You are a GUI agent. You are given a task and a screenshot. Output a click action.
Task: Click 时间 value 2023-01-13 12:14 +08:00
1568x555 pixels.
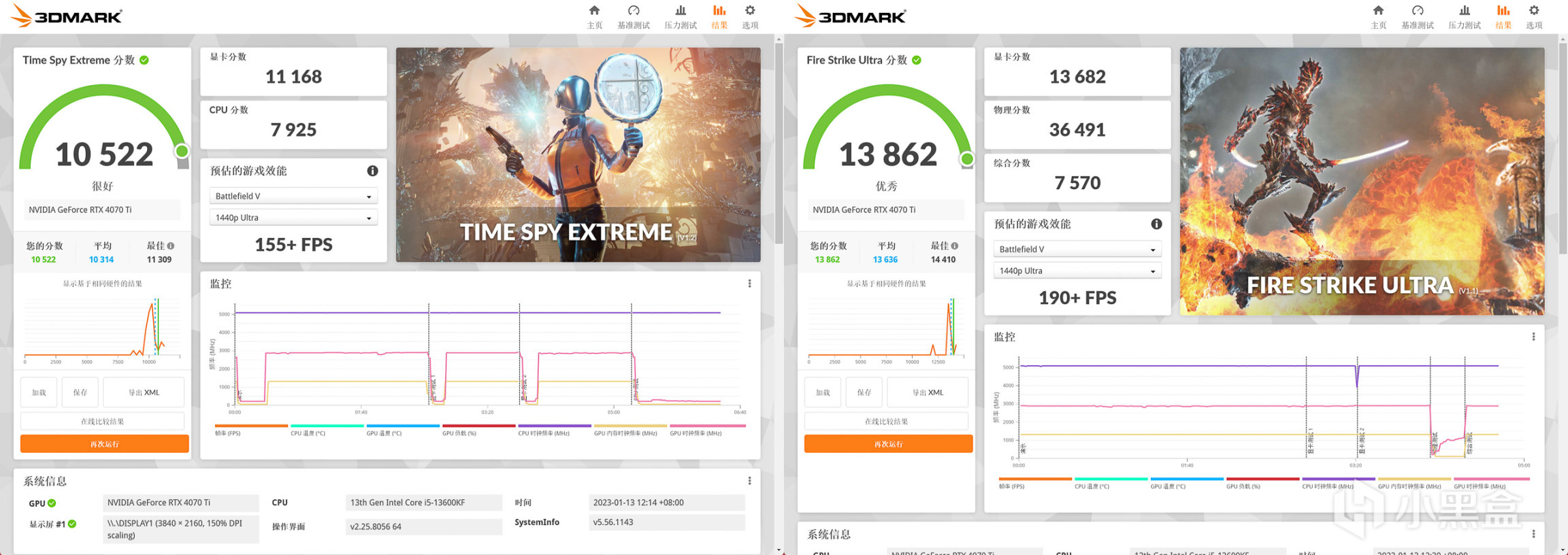[x=667, y=503]
